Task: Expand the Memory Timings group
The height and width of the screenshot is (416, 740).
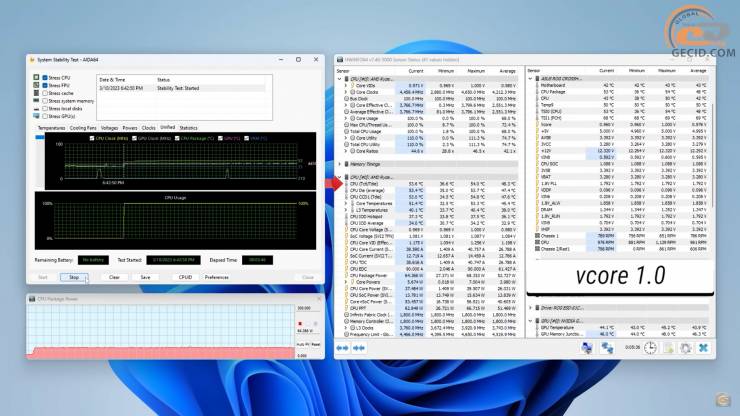Action: (340, 164)
